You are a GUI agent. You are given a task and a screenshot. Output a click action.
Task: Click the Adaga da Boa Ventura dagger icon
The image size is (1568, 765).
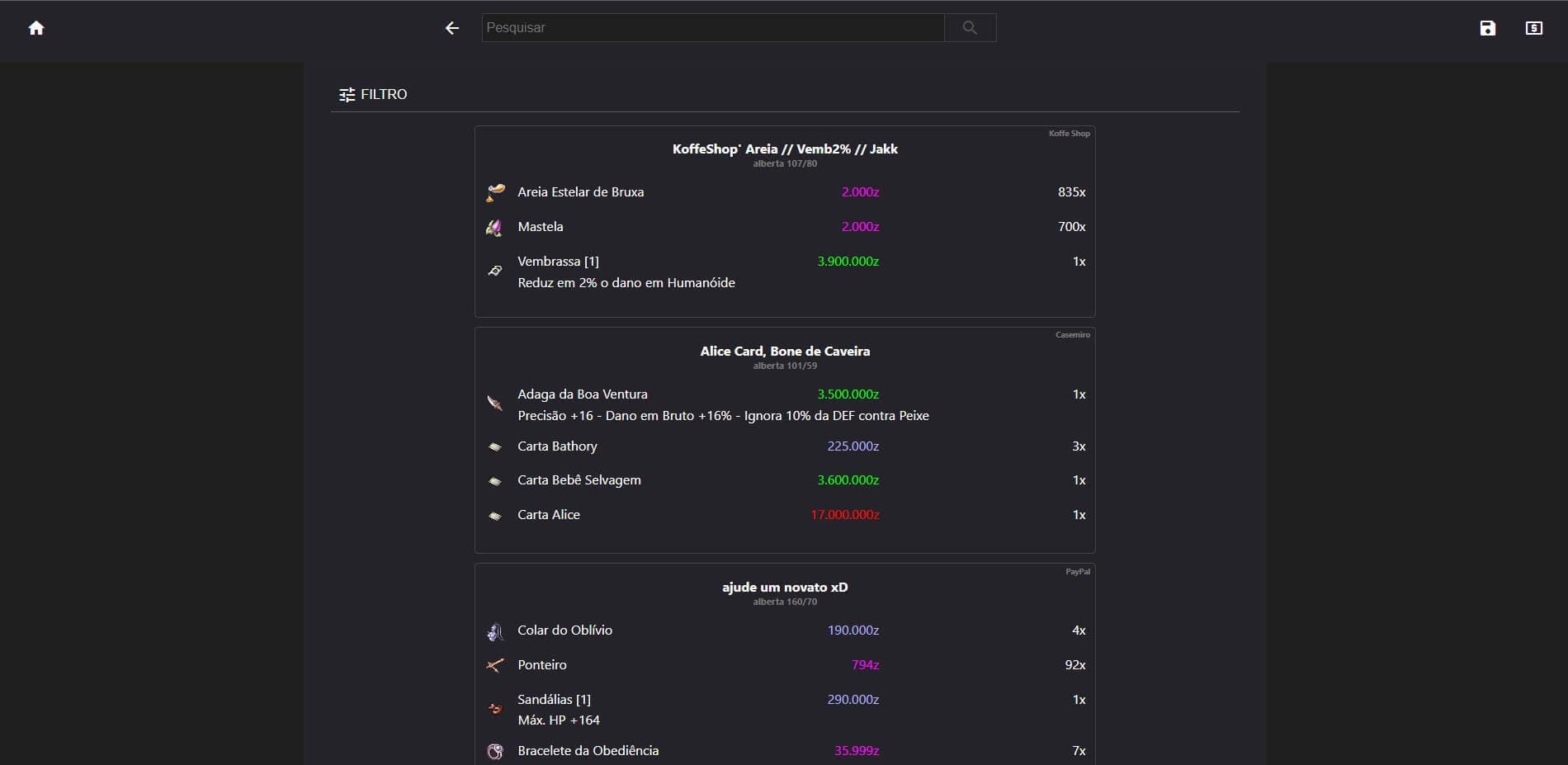(495, 404)
